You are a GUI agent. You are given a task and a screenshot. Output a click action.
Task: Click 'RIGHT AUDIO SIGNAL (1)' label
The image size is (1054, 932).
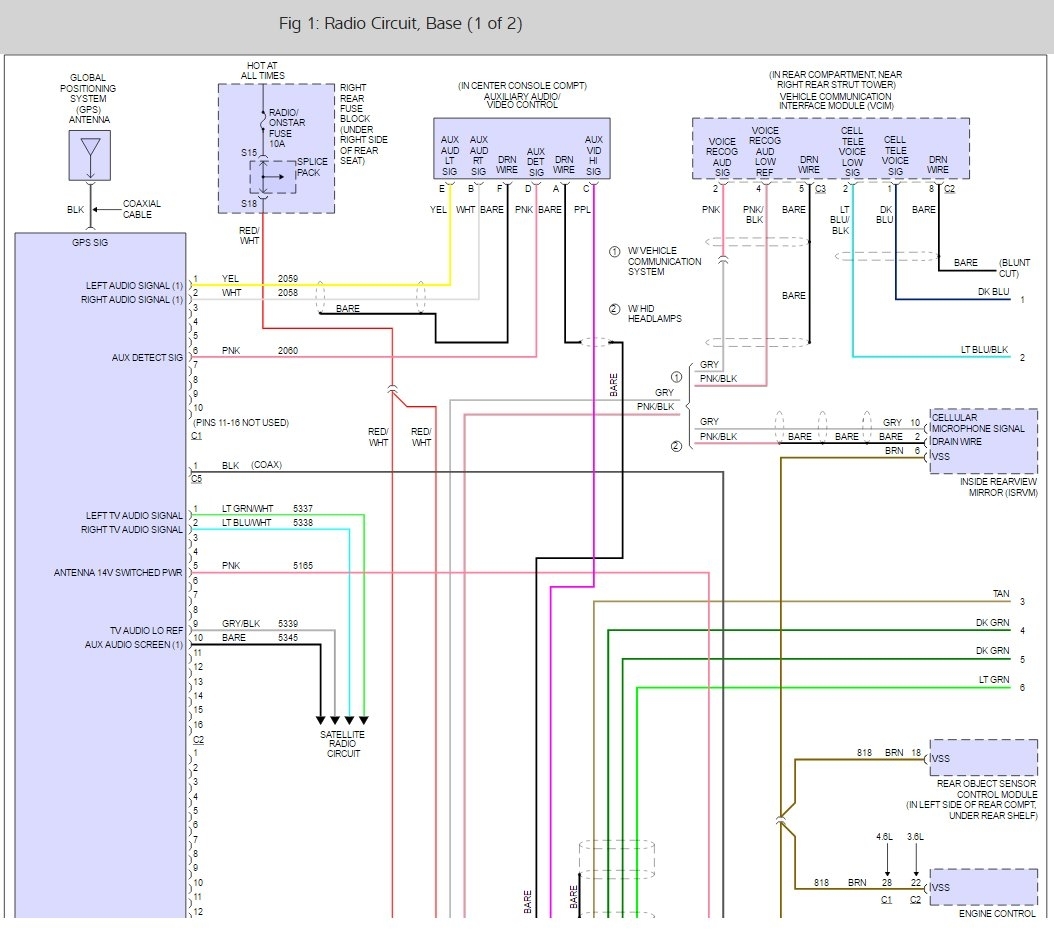coord(132,300)
